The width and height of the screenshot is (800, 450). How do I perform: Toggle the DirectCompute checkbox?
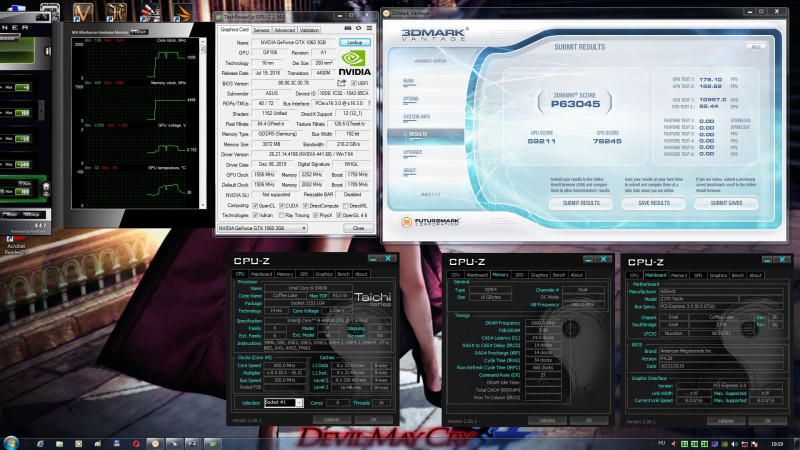306,206
